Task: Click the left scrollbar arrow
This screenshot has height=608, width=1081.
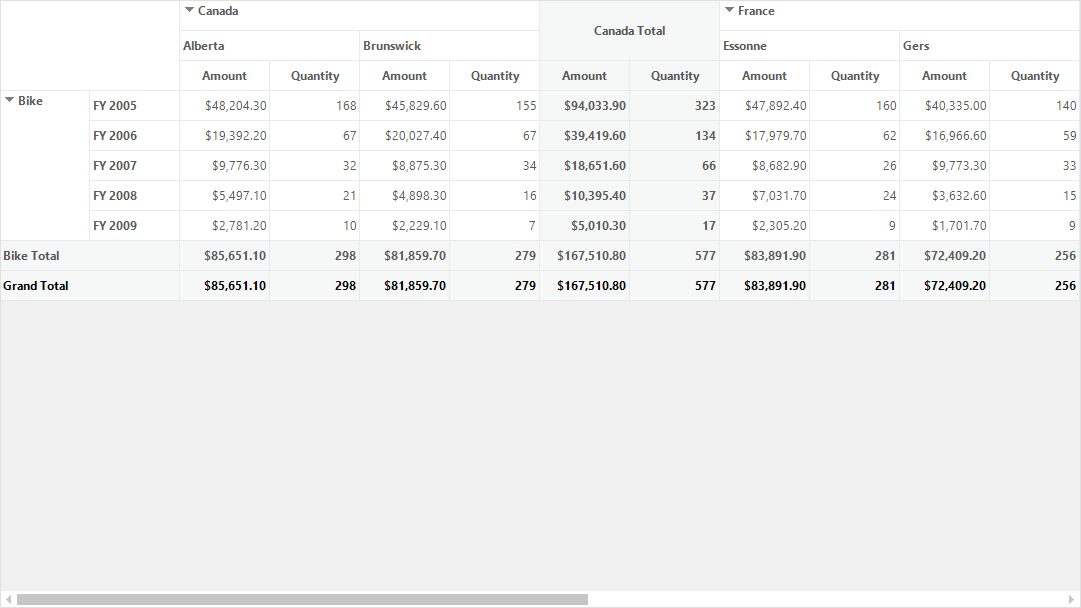Action: click(8, 600)
